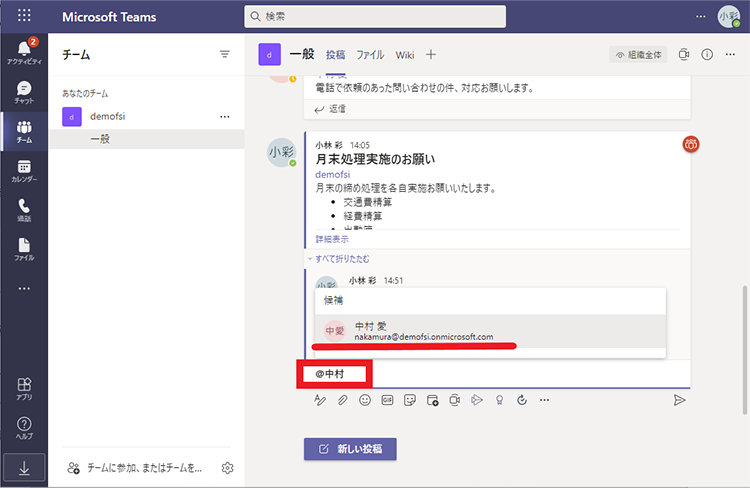This screenshot has height=488, width=750.
Task: Open the Activity feed bell icon
Action: 24,51
